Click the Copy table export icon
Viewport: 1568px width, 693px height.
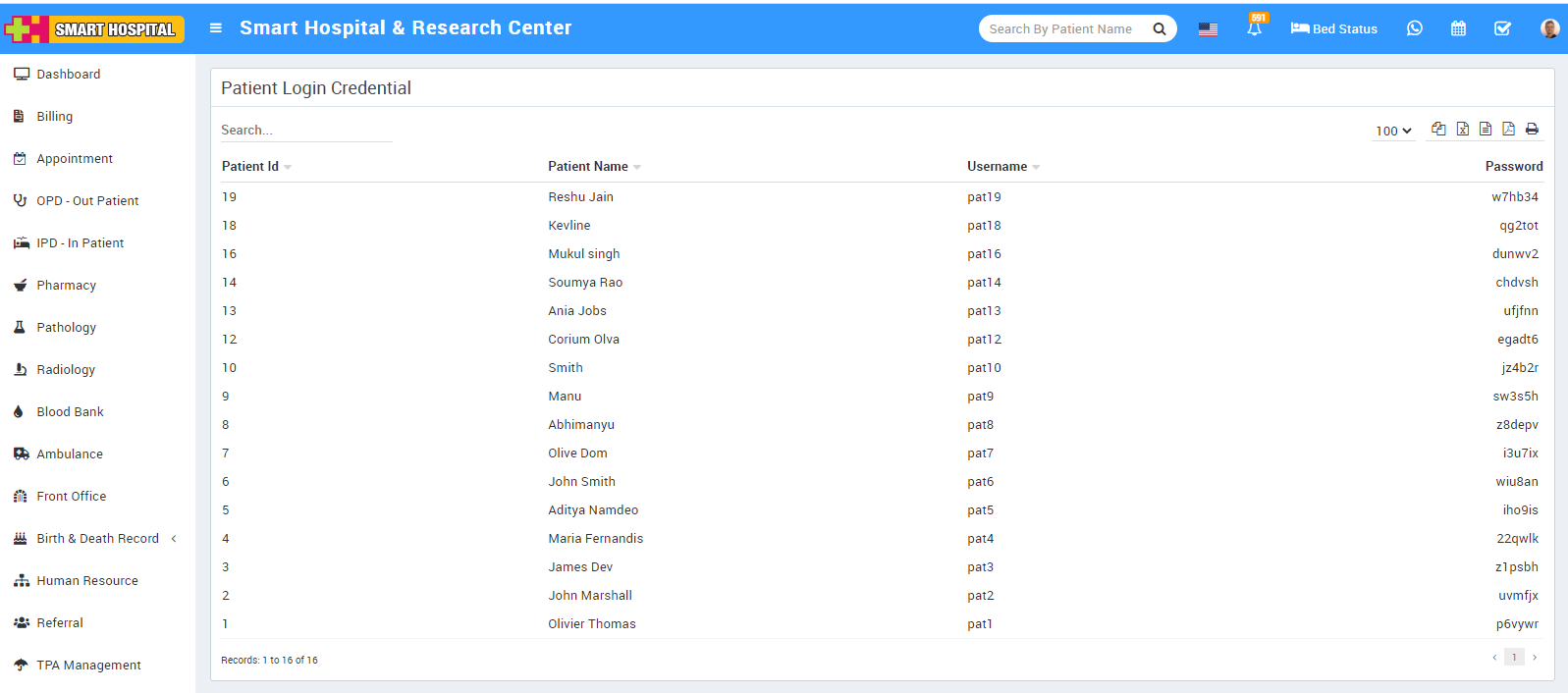(1438, 129)
